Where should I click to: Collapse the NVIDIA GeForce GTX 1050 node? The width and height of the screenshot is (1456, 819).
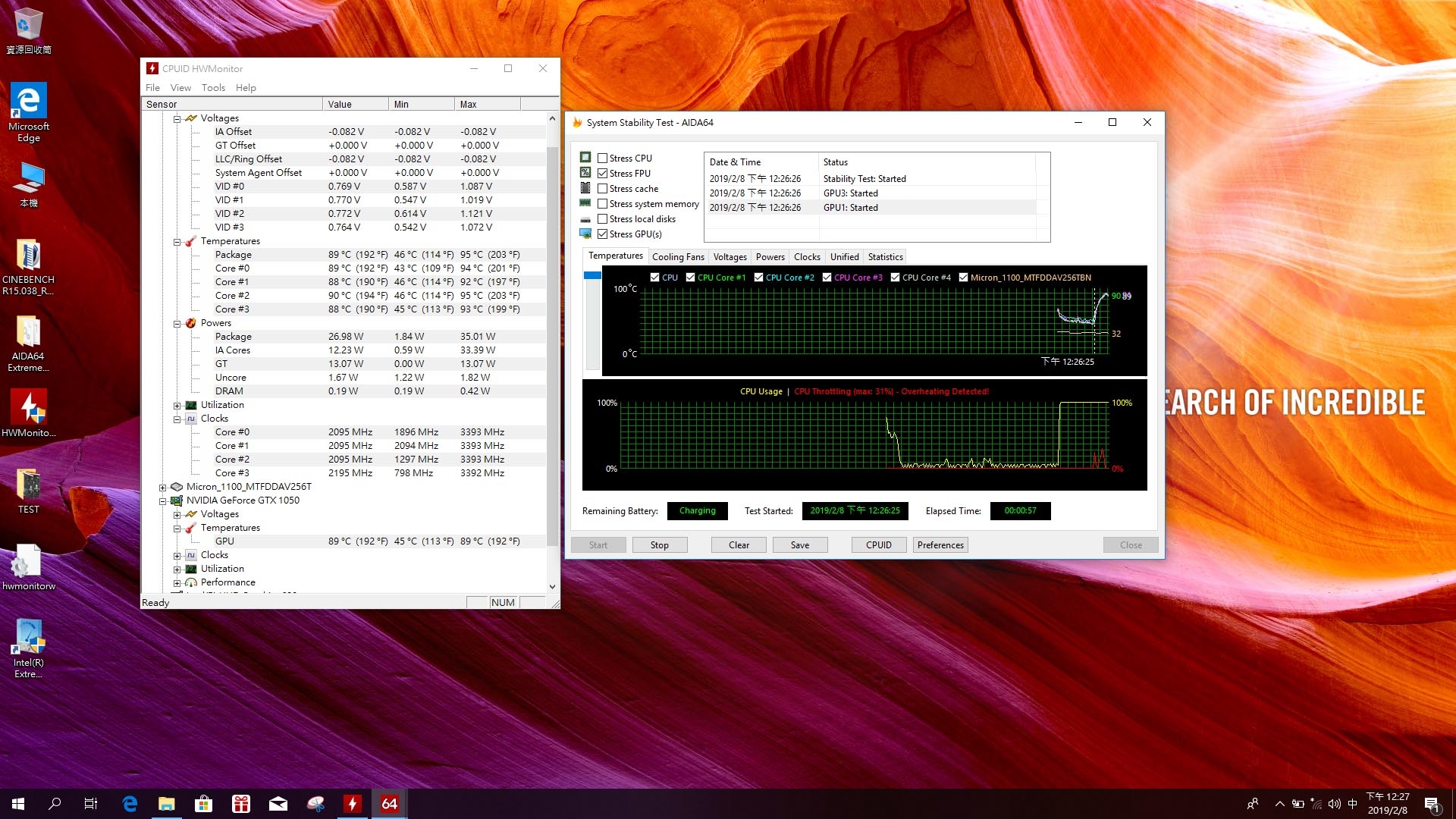click(162, 501)
